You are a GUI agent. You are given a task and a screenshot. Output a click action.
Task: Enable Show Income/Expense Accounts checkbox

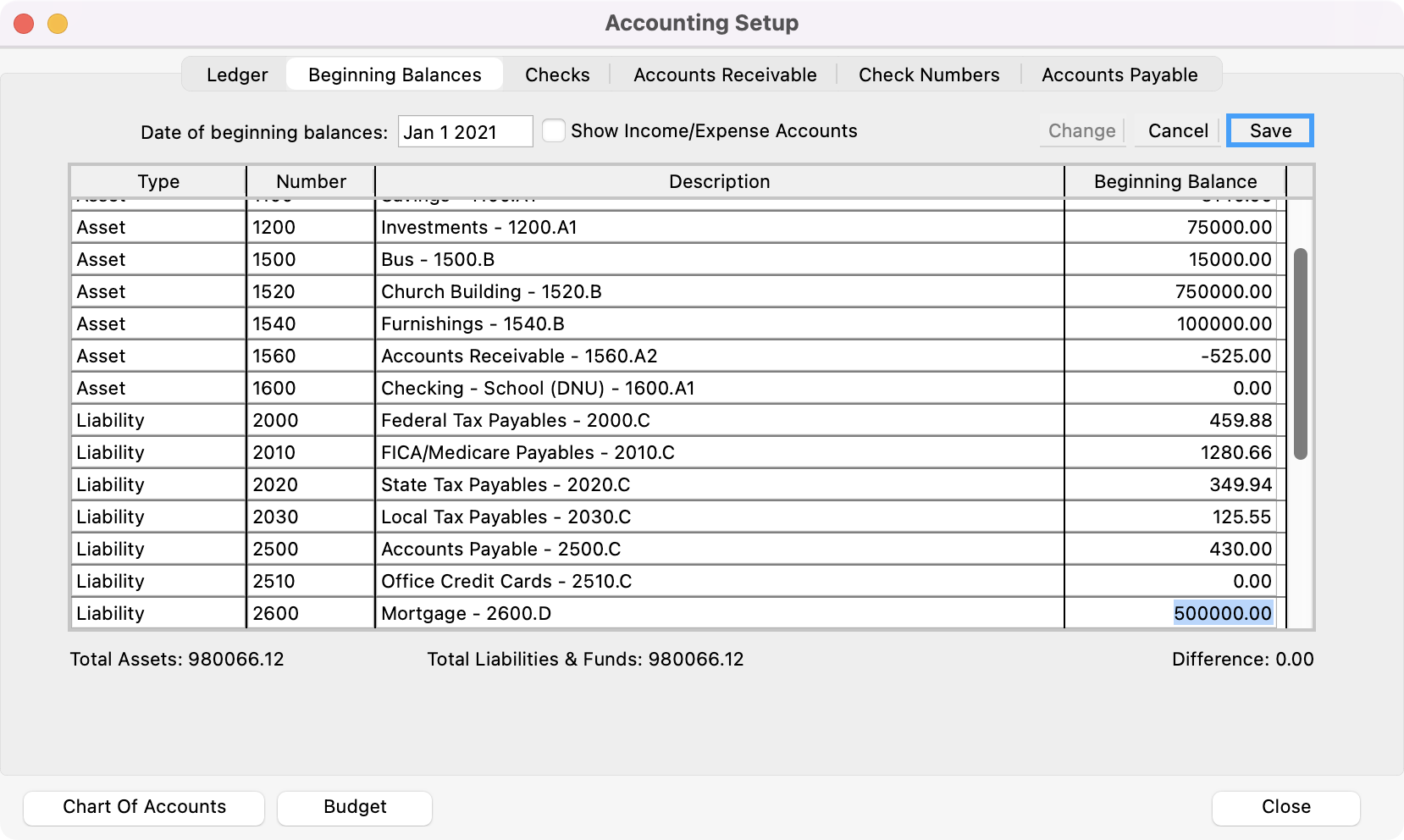pyautogui.click(x=554, y=131)
